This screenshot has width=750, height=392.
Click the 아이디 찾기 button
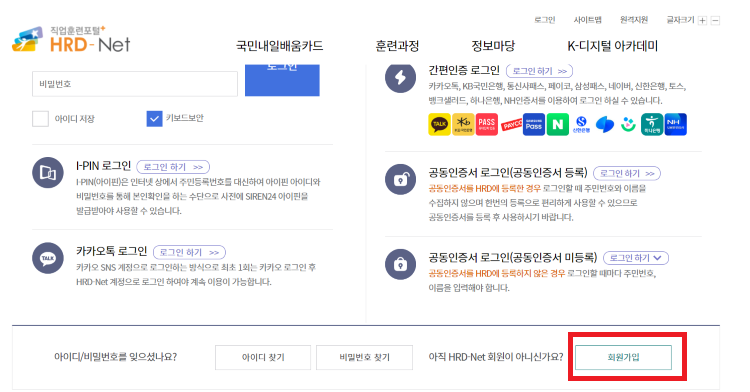(263, 358)
